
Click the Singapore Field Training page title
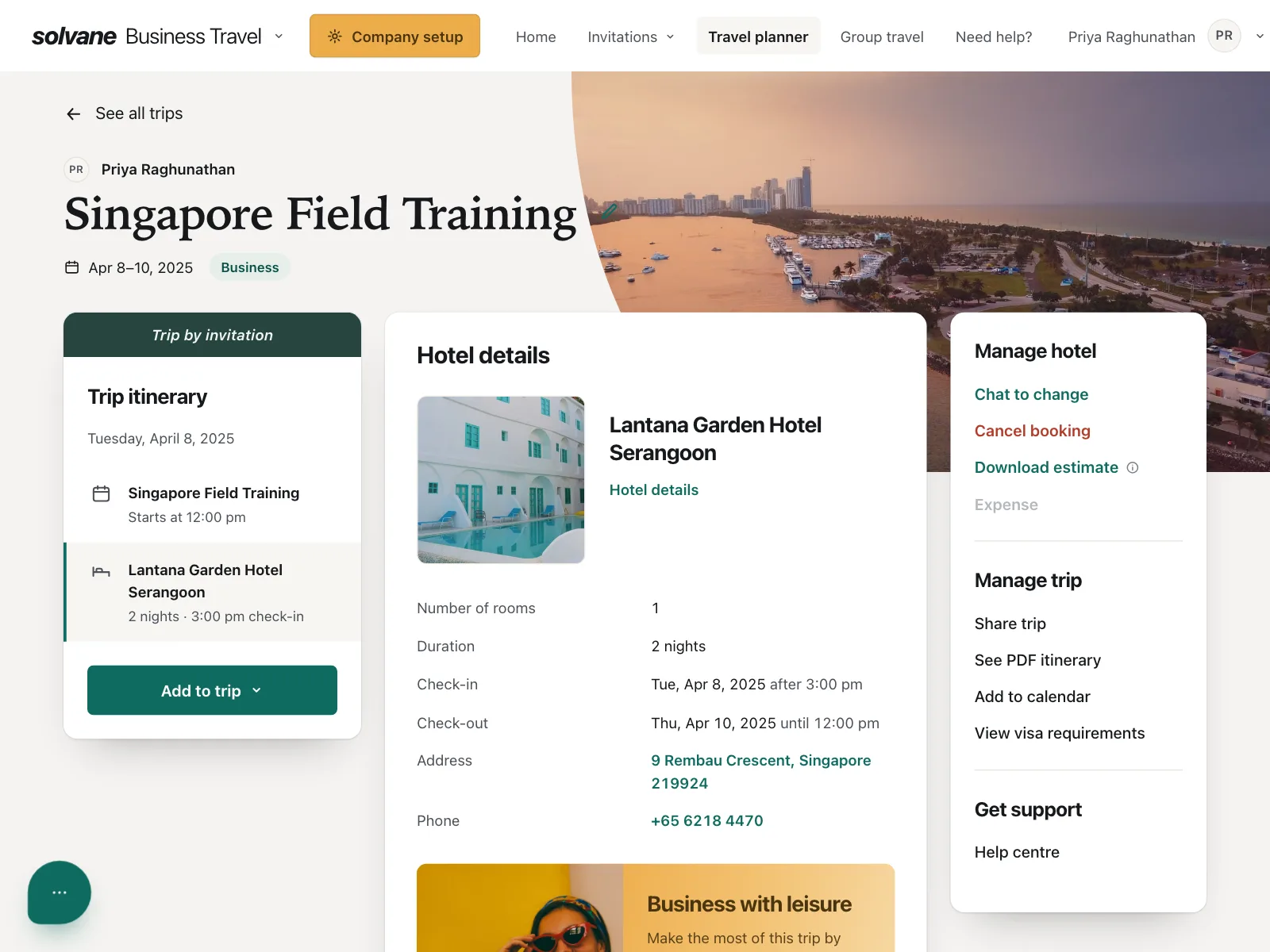[x=321, y=214]
